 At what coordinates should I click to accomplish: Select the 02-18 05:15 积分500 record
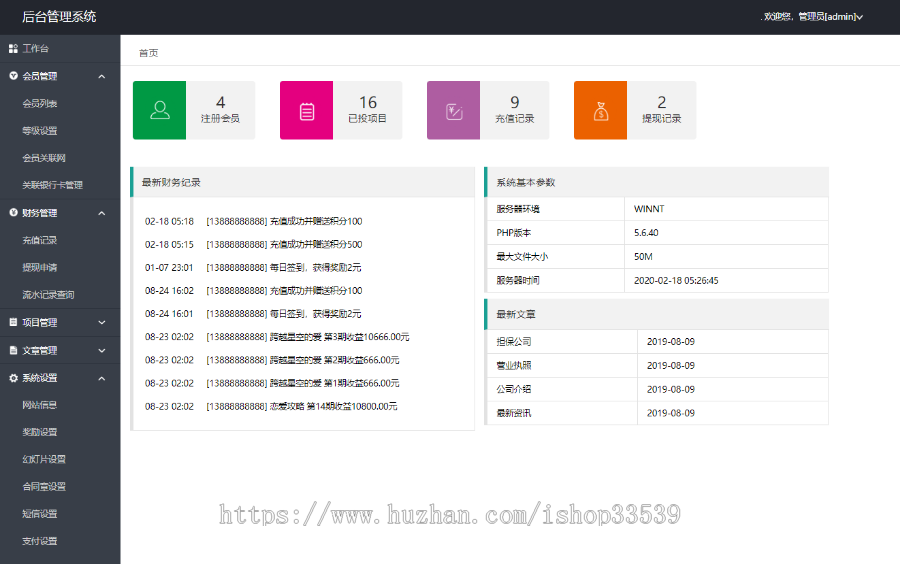253,244
